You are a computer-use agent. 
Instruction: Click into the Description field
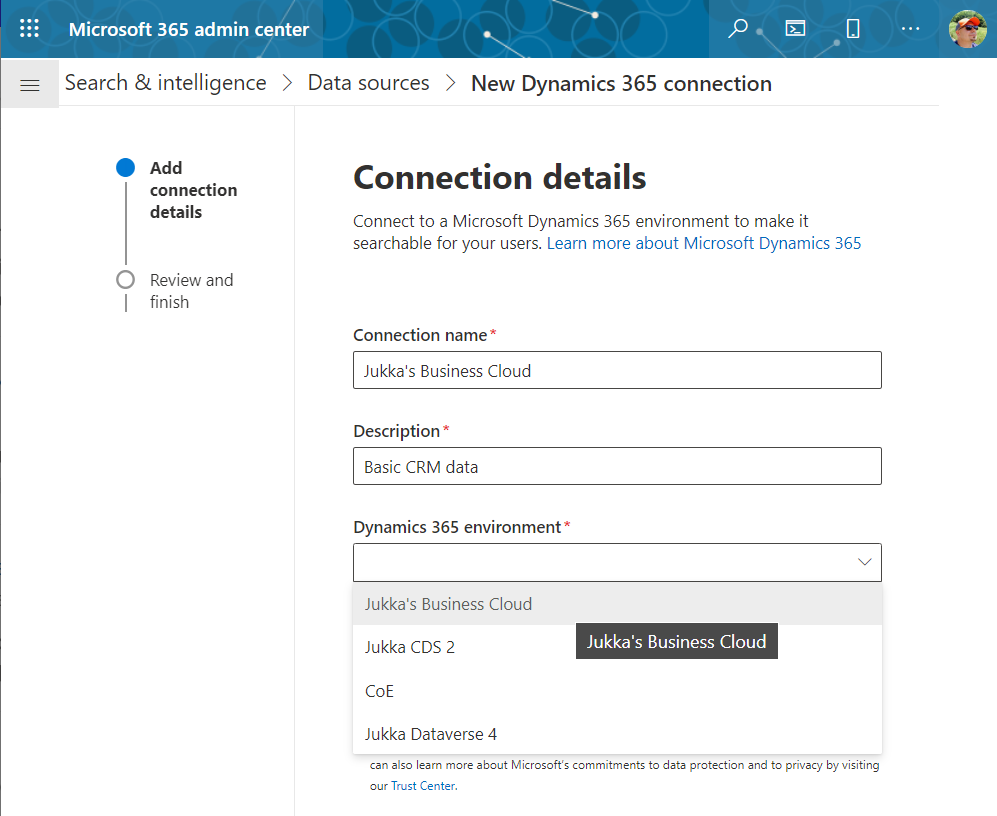click(x=617, y=466)
